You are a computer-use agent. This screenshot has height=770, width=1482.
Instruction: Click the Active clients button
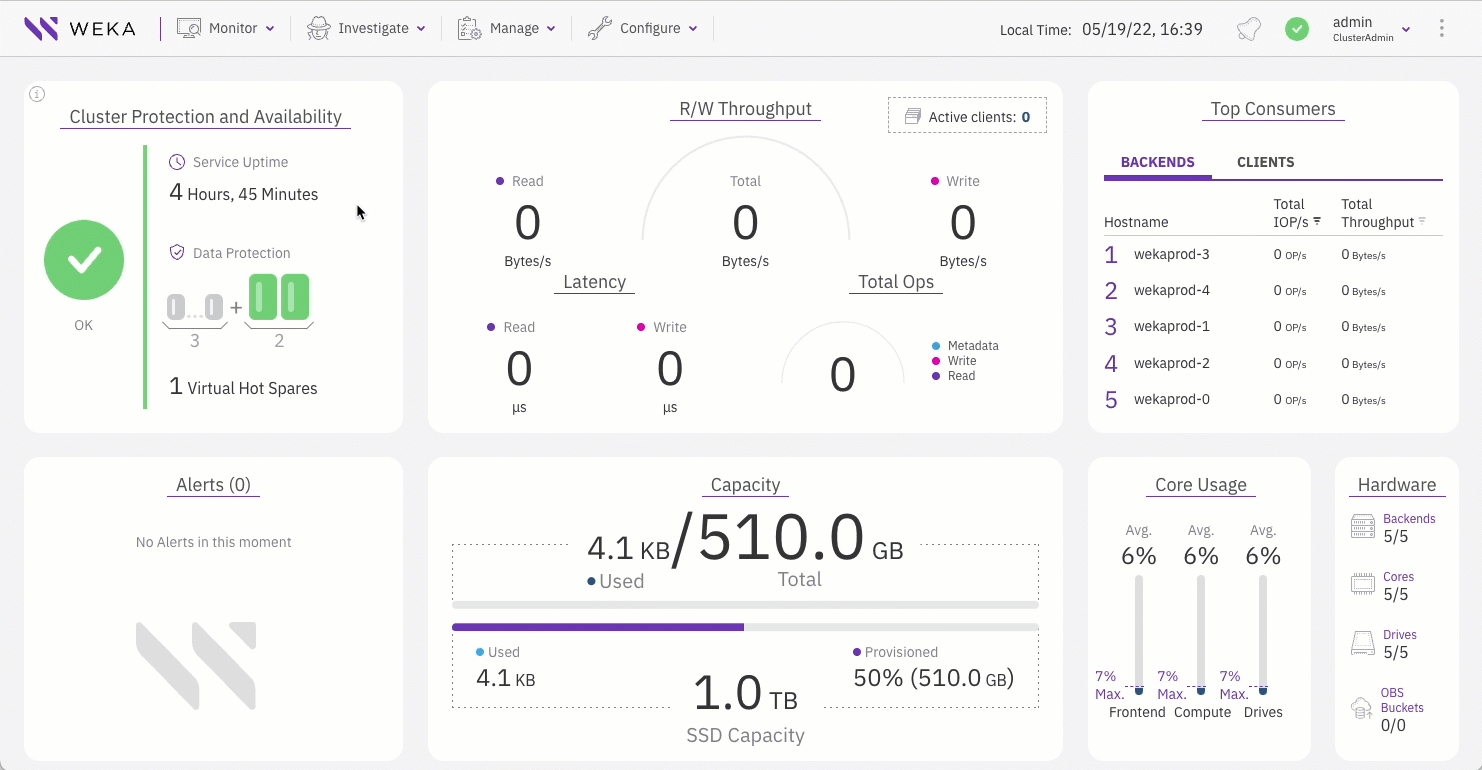[x=967, y=117]
